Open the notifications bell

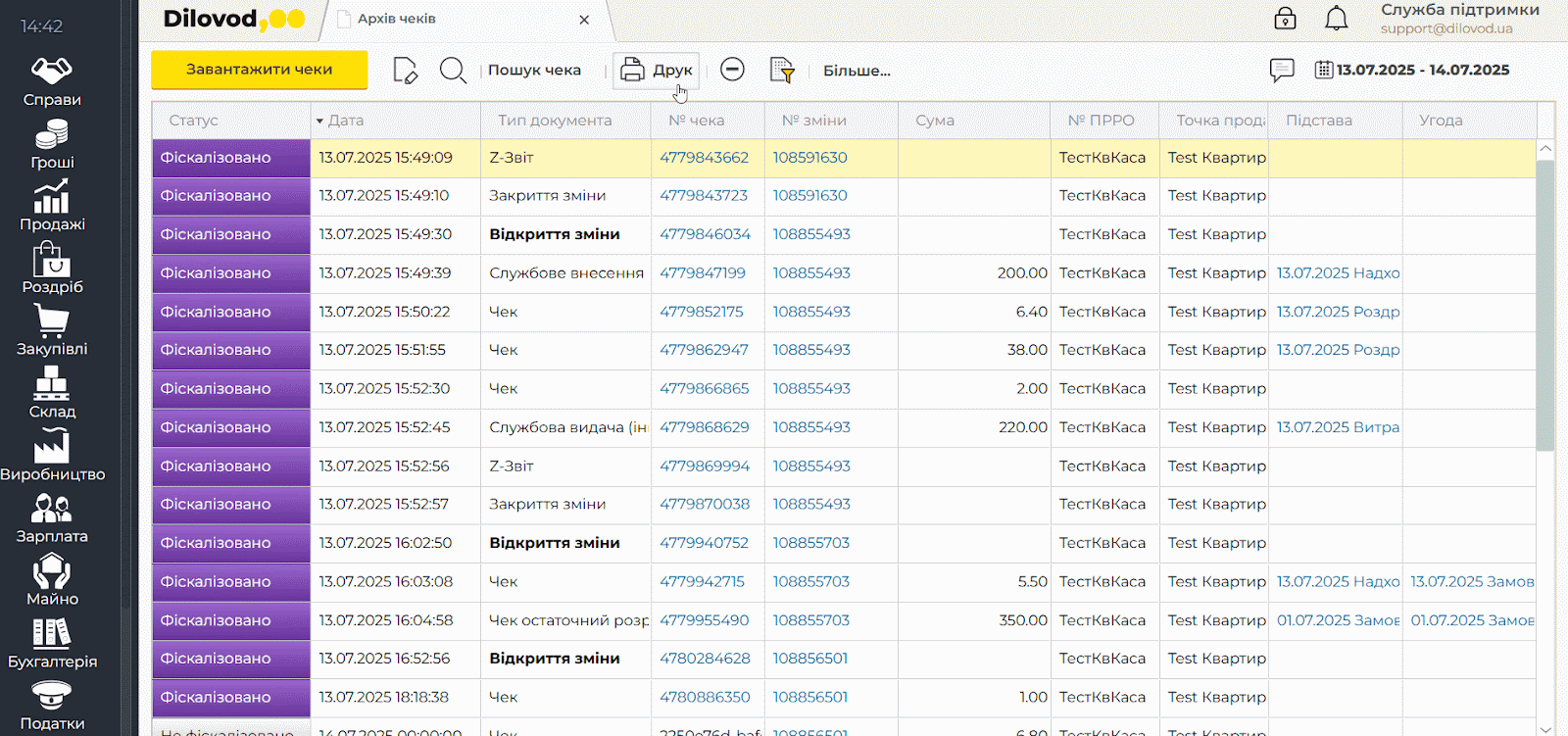1336,19
